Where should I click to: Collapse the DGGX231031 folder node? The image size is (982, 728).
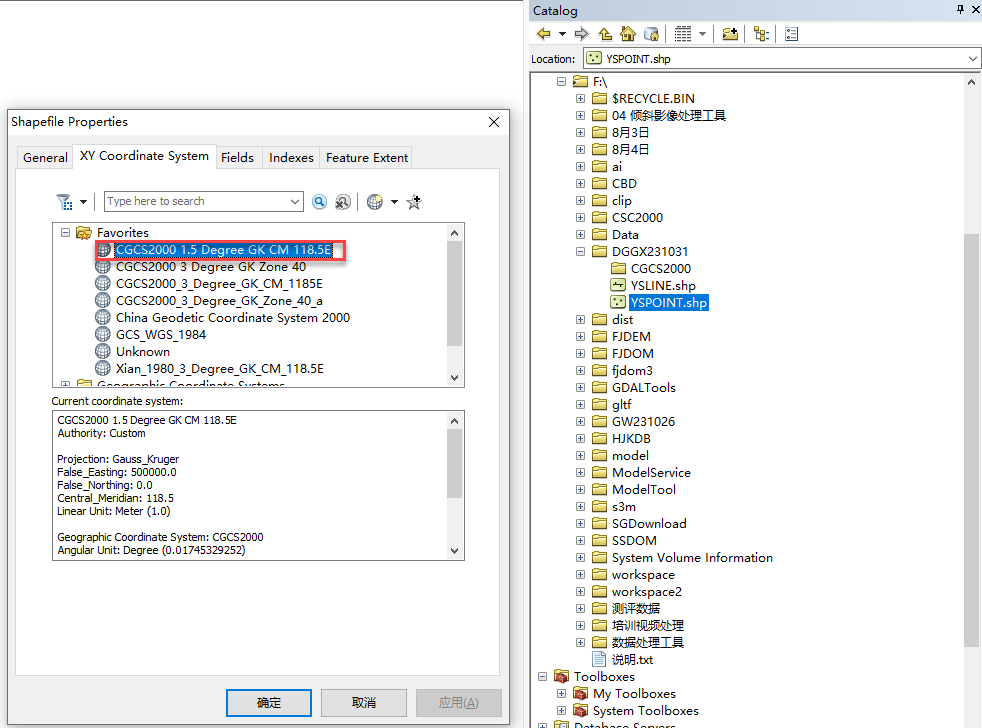coord(581,252)
